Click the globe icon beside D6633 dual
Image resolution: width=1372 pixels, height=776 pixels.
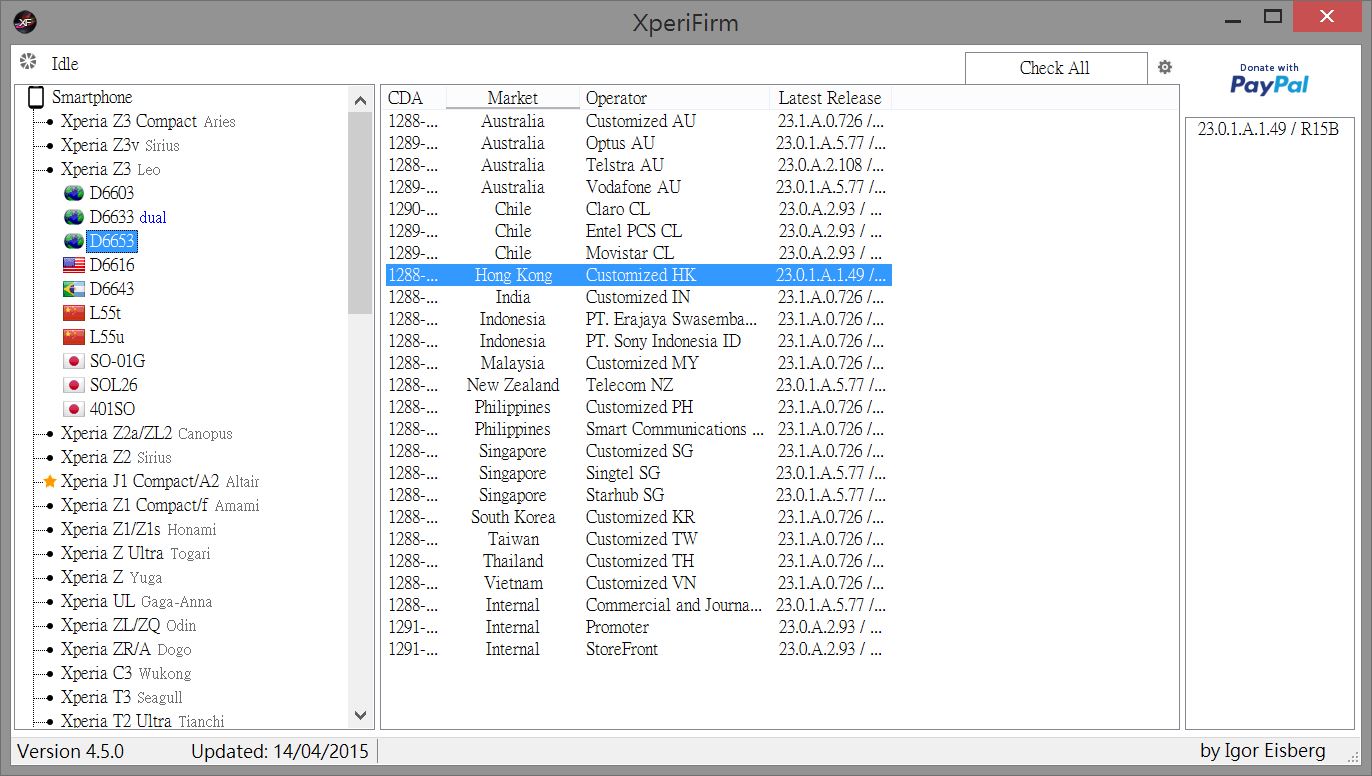pos(74,217)
